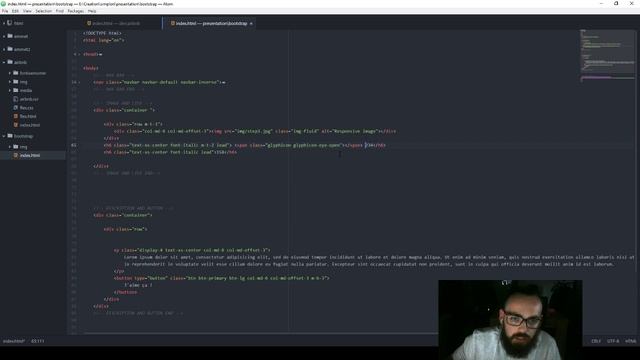640x360 pixels.
Task: Click the file icon on the active tab
Action: [173, 23]
